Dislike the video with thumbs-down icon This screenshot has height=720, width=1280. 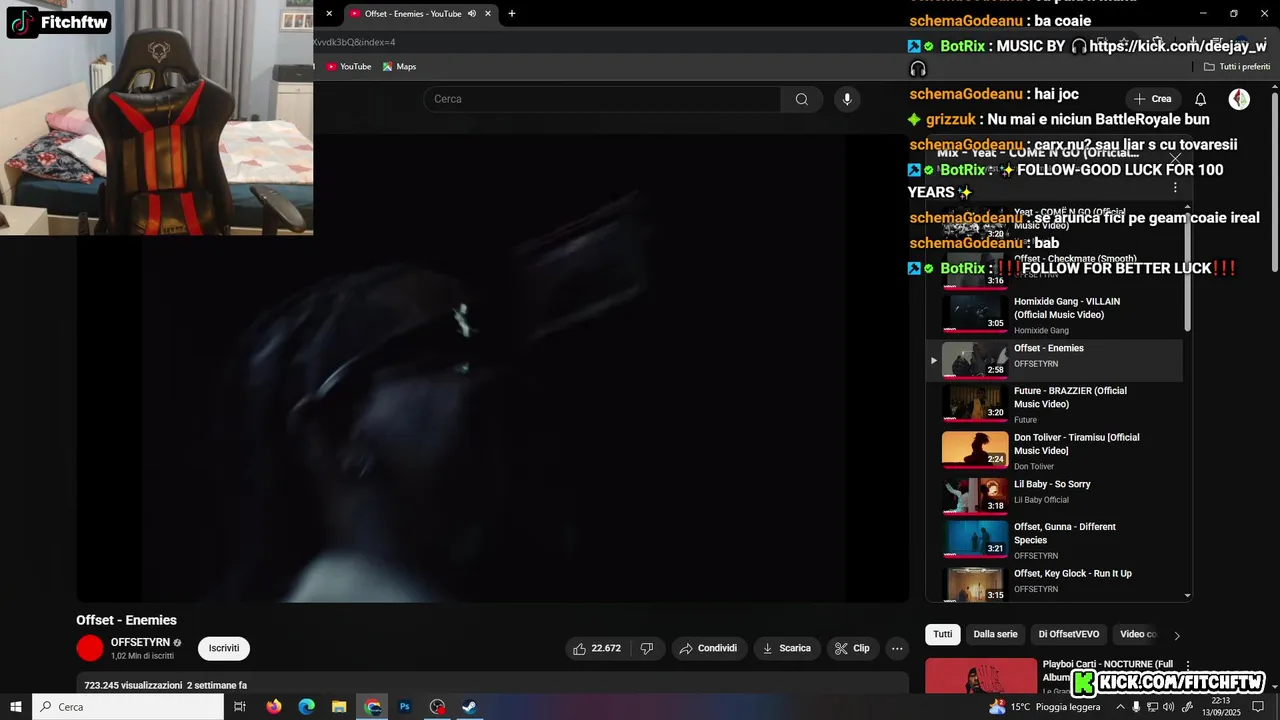646,648
